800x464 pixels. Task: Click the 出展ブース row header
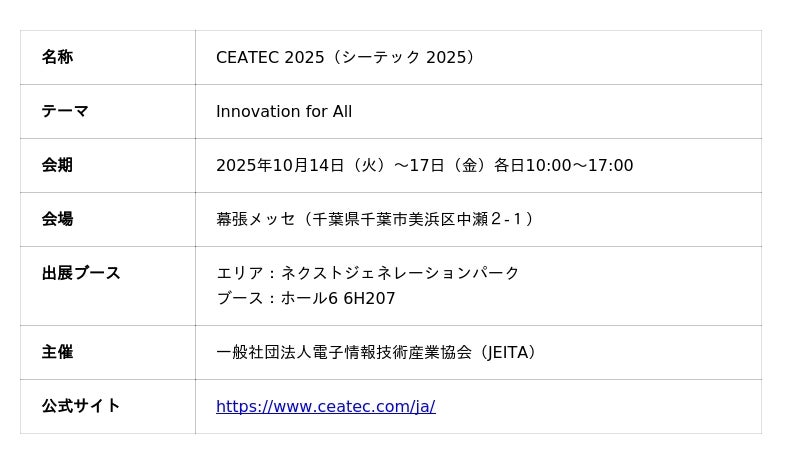click(x=81, y=273)
